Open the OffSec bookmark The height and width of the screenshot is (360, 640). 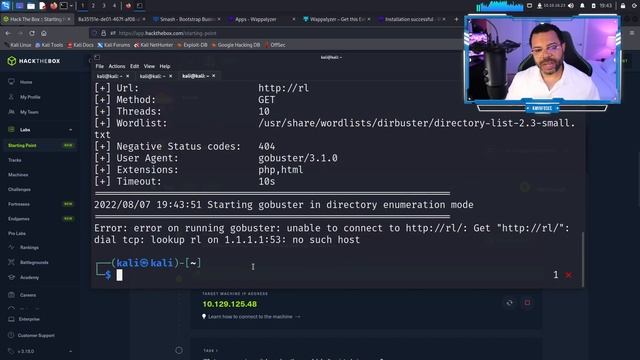275,45
